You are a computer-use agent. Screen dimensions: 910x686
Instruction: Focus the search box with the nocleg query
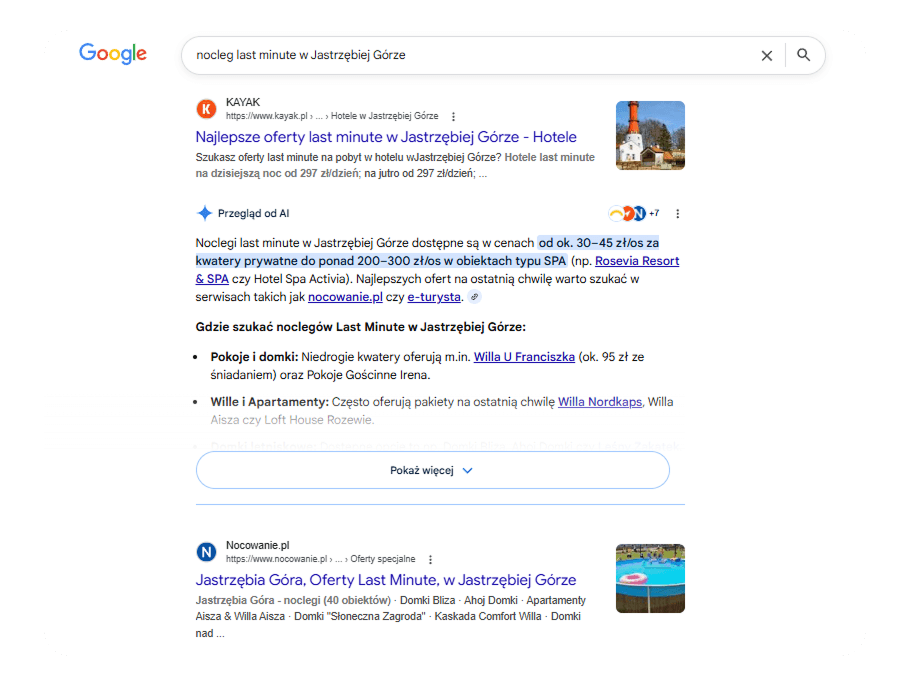tap(503, 55)
